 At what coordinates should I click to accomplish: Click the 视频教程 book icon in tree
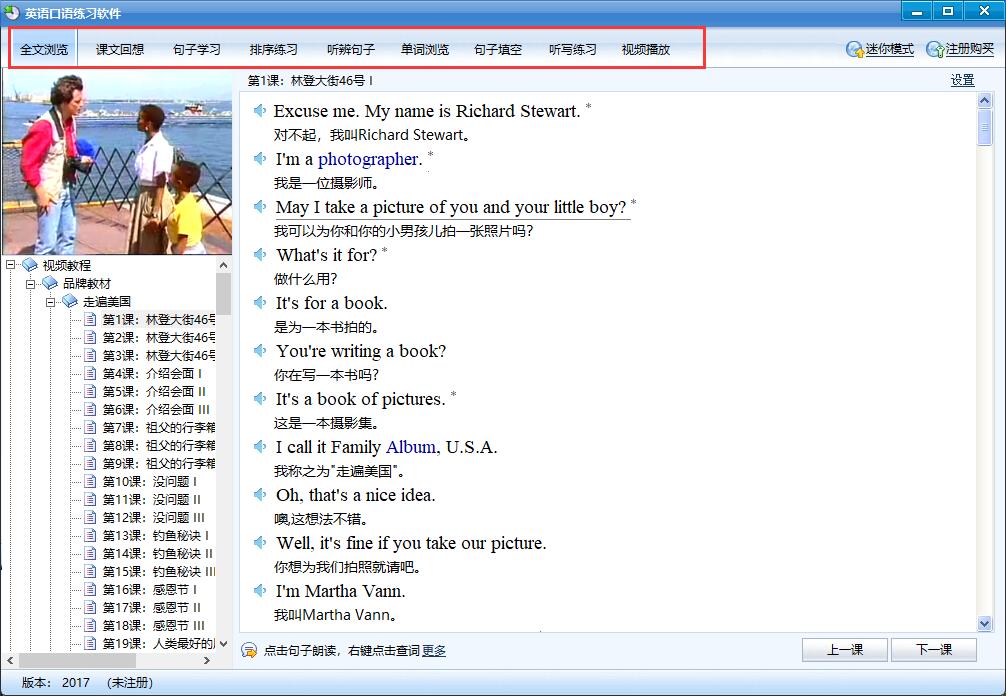30,265
